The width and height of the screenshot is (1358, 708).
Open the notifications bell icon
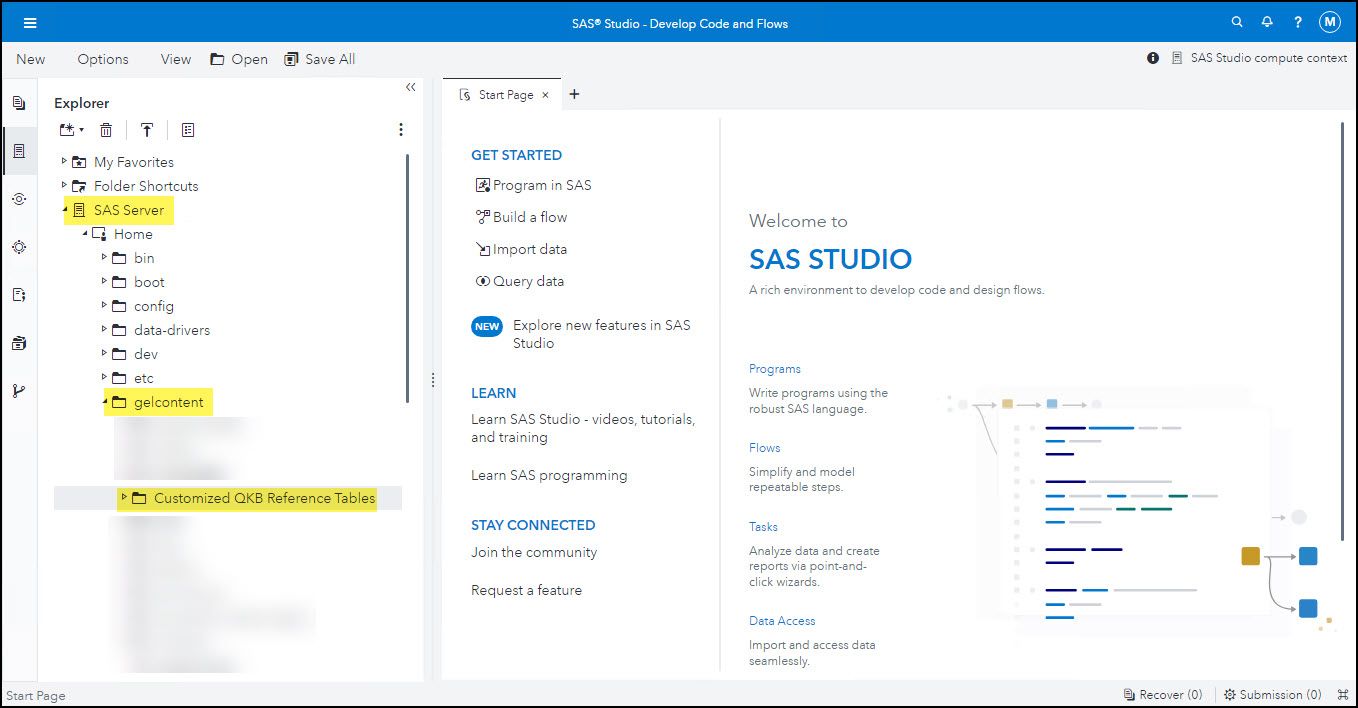(x=1267, y=21)
